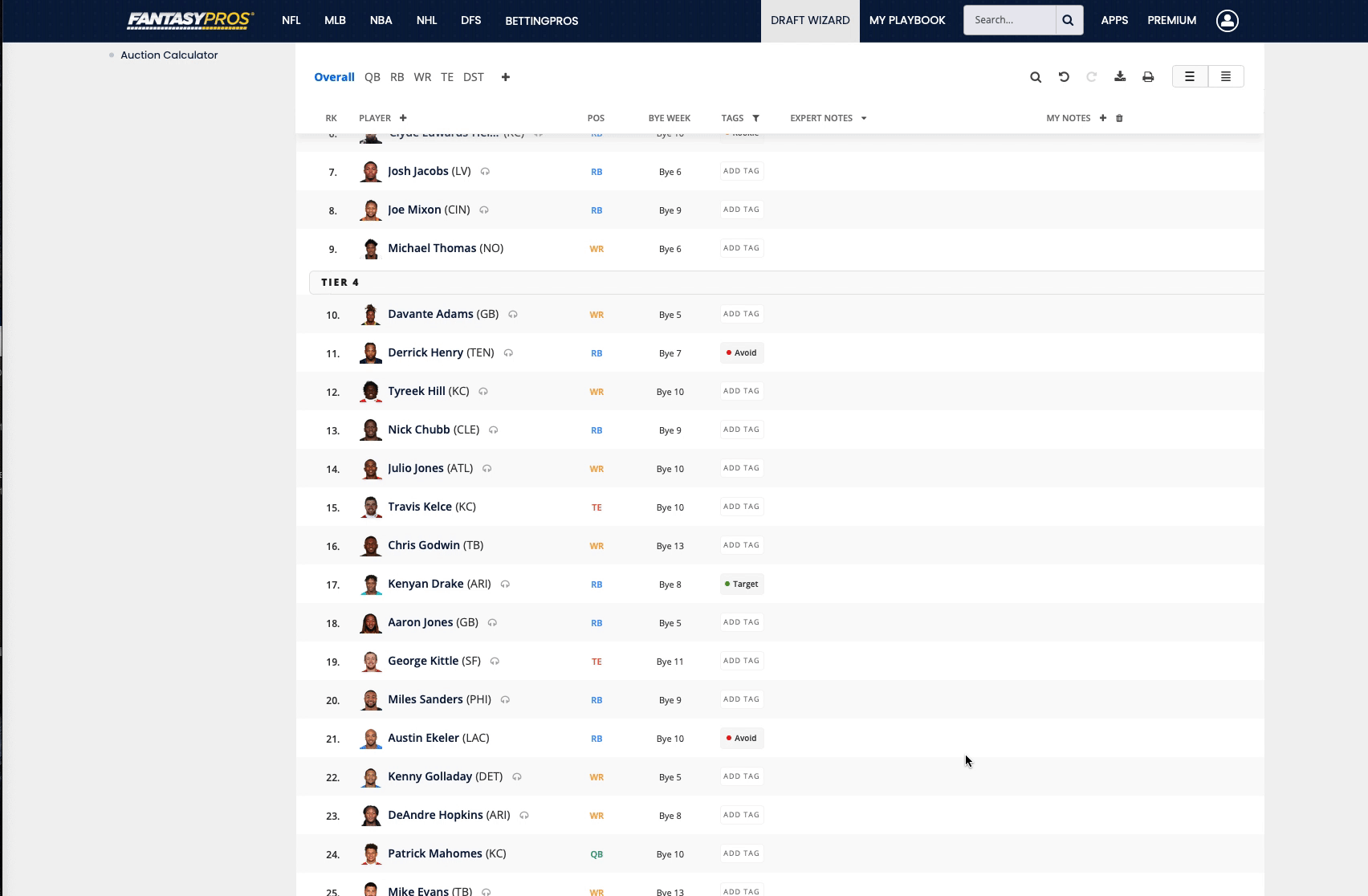Image resolution: width=1368 pixels, height=896 pixels.
Task: Switch to the RB tab
Action: [x=397, y=77]
